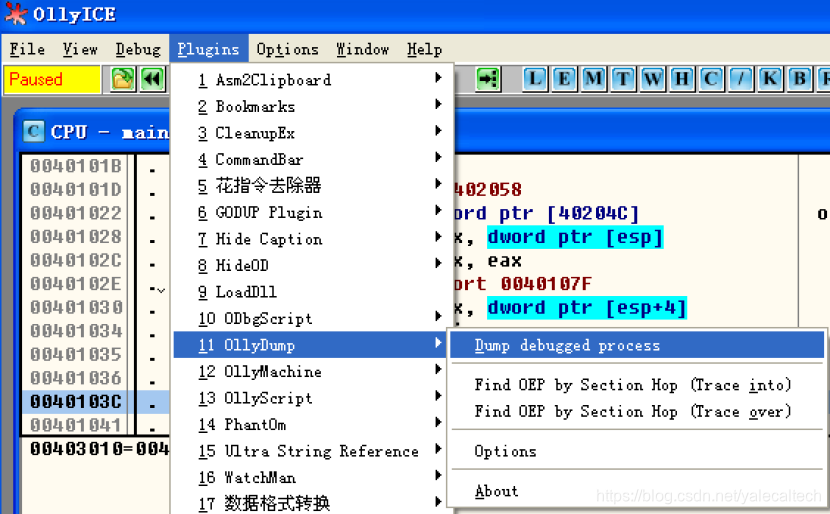
Task: Open Patches window with slash button
Action: (x=741, y=79)
